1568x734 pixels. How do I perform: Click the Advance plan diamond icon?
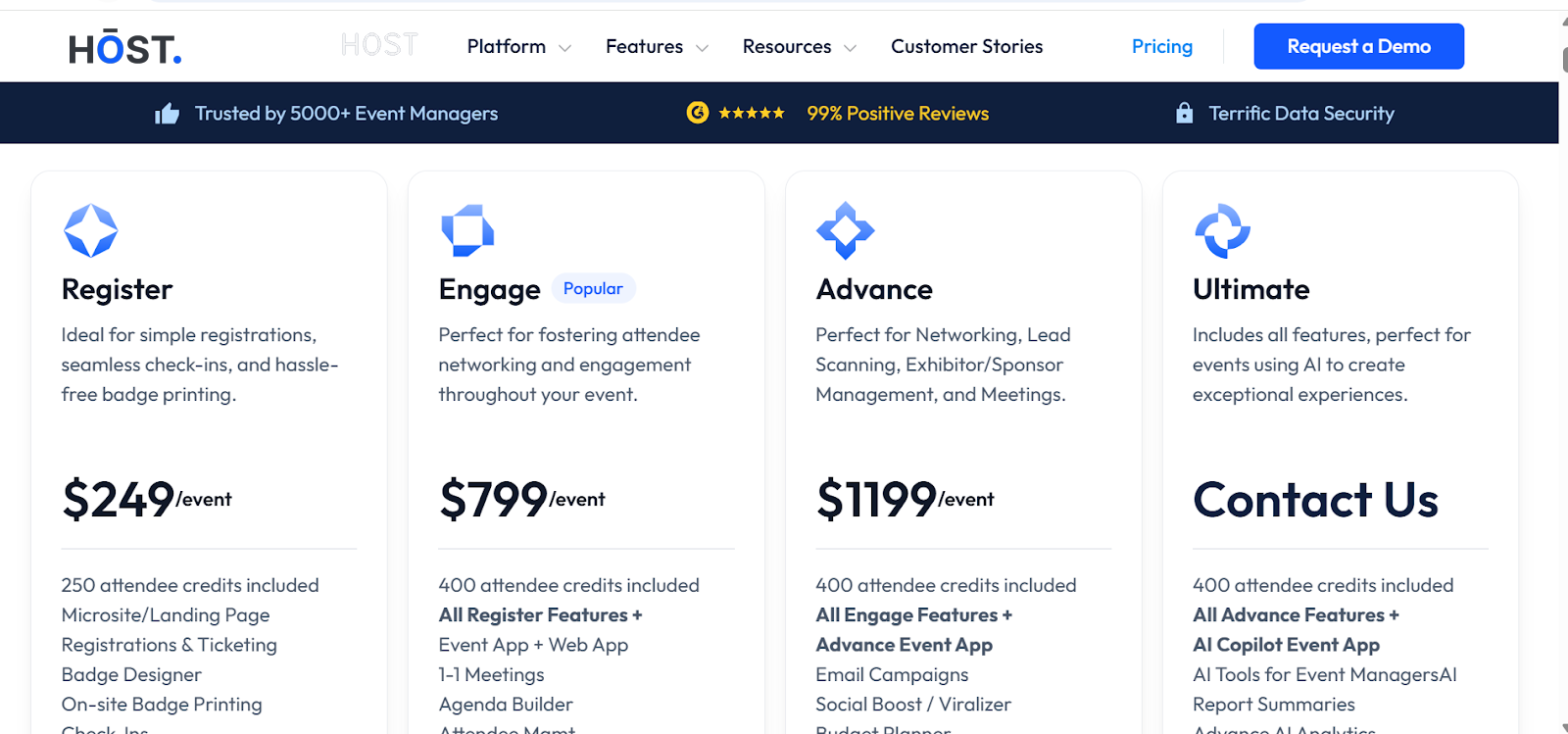pos(845,230)
